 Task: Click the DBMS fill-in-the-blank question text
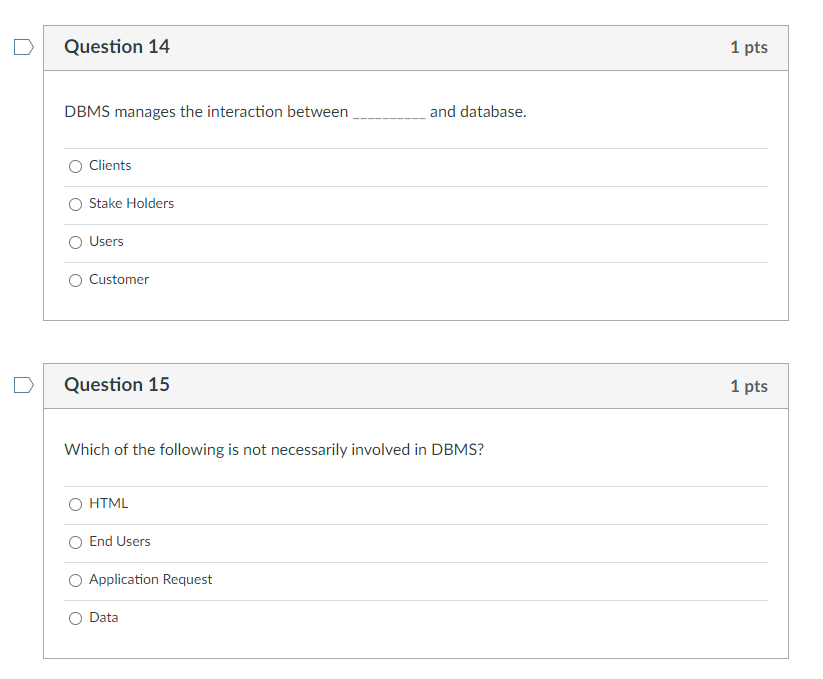click(x=296, y=111)
